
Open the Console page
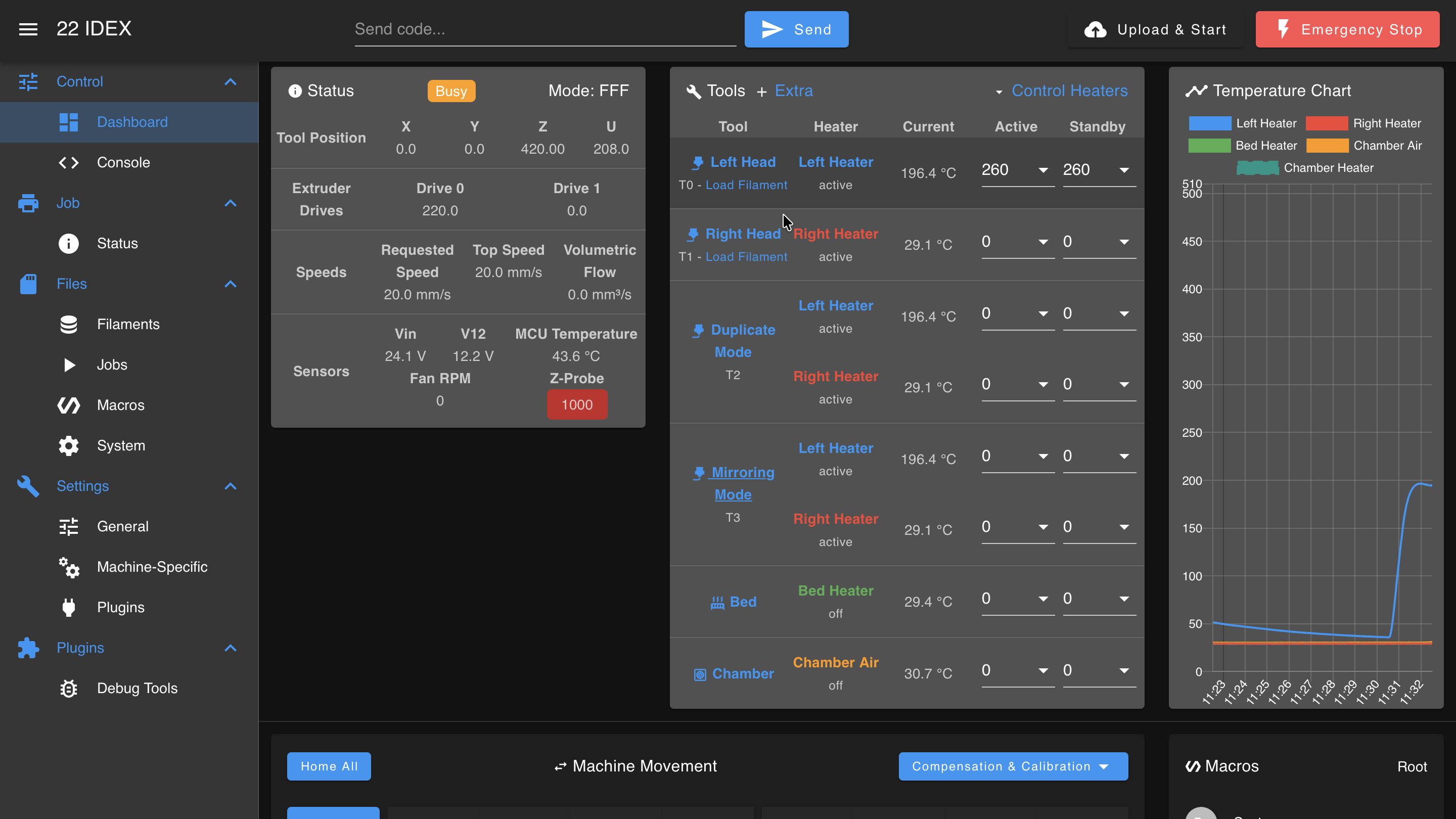click(x=129, y=163)
